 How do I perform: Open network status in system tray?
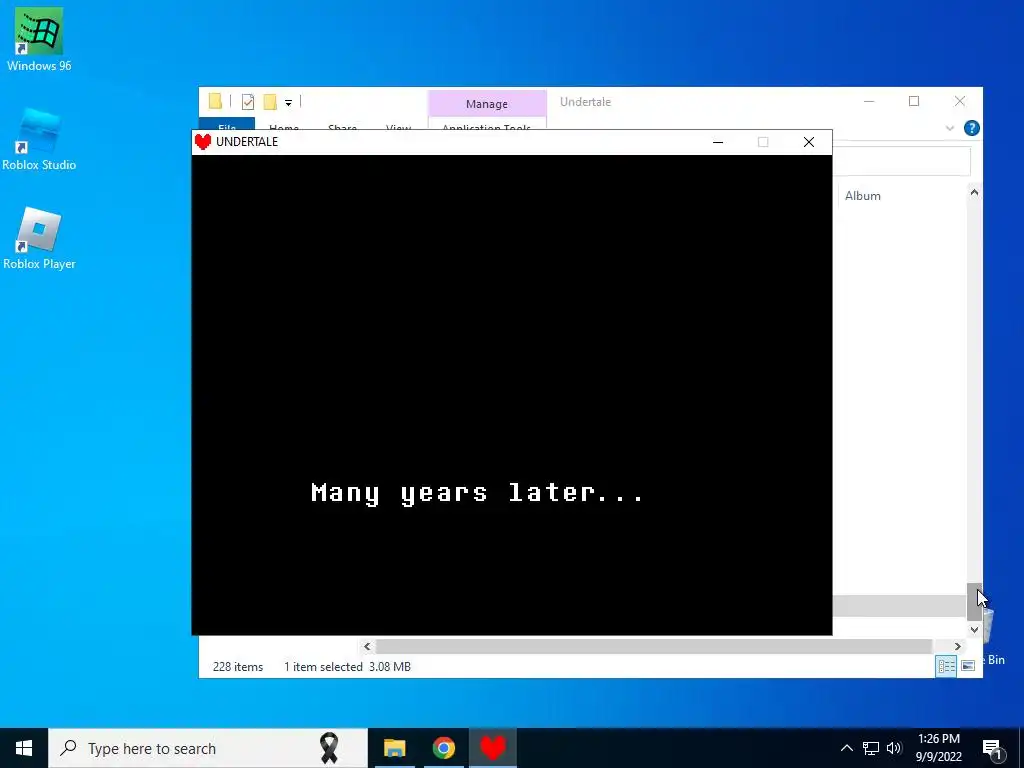click(871, 748)
